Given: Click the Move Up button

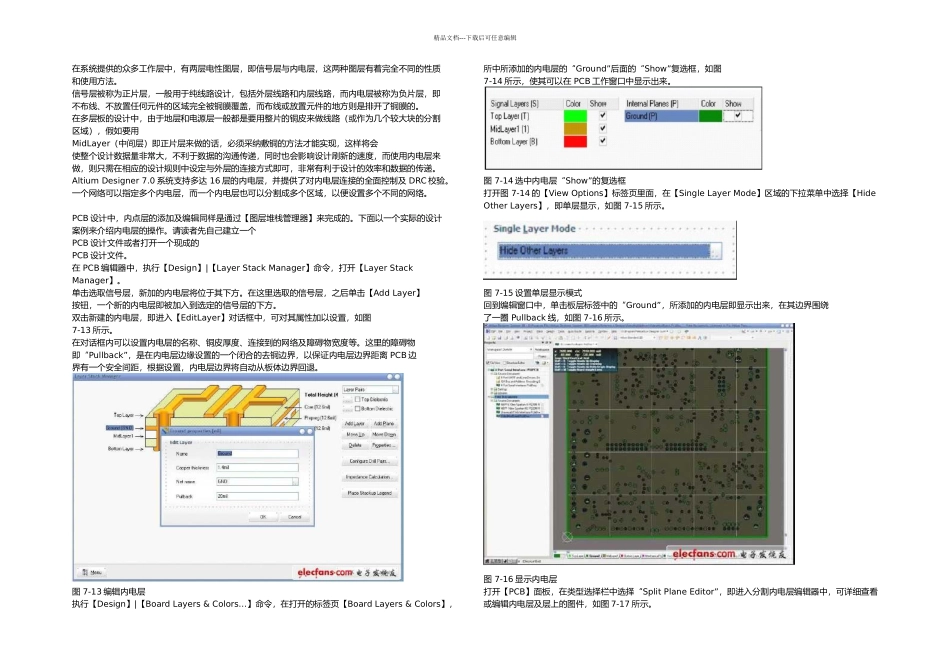Looking at the screenshot, I should [x=355, y=434].
